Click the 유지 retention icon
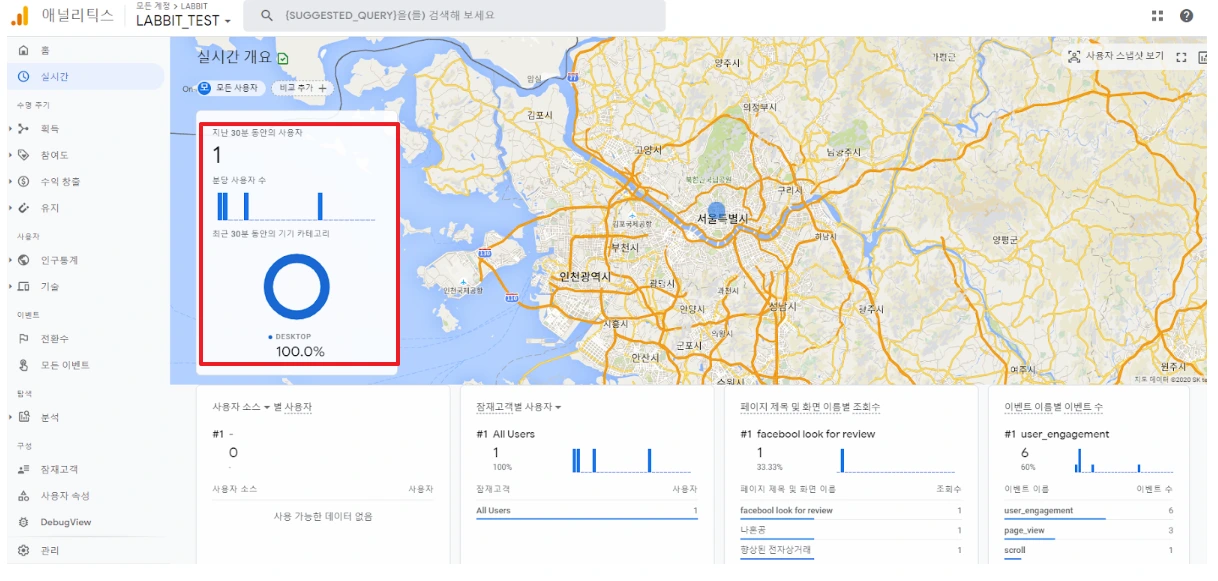 [x=24, y=208]
